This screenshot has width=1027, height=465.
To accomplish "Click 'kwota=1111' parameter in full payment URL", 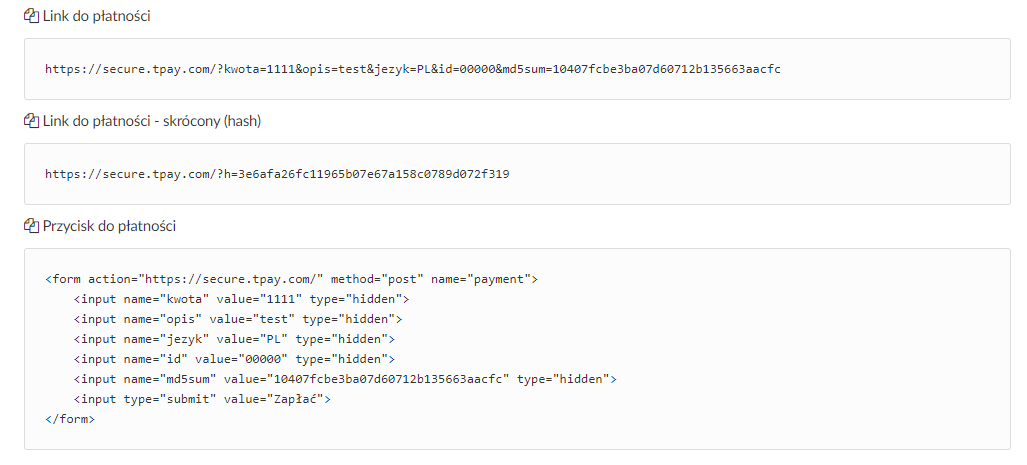I will click(x=259, y=69).
